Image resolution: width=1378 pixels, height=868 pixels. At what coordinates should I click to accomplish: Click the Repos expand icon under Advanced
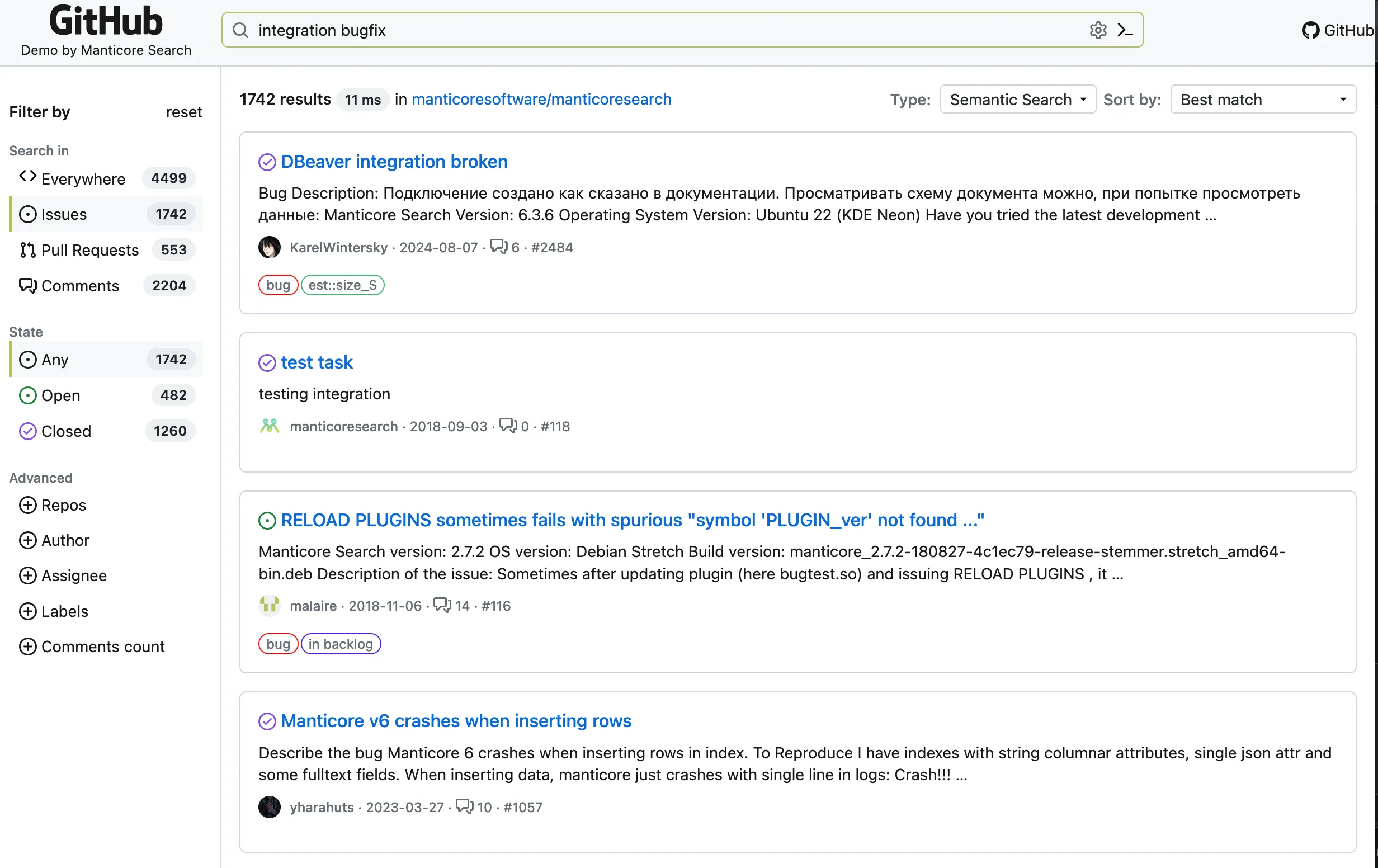click(x=28, y=505)
